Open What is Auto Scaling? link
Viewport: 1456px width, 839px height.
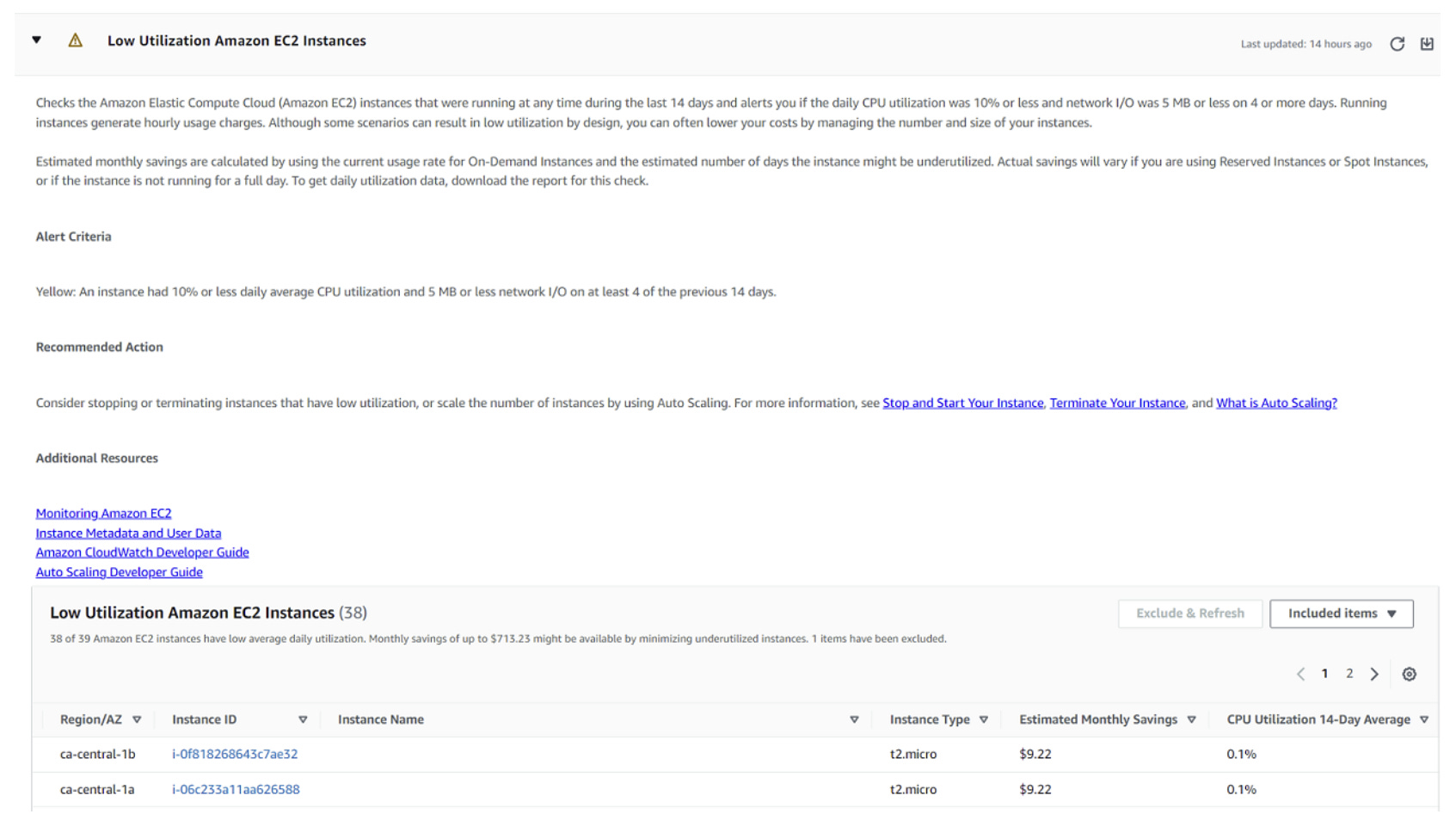[1276, 403]
